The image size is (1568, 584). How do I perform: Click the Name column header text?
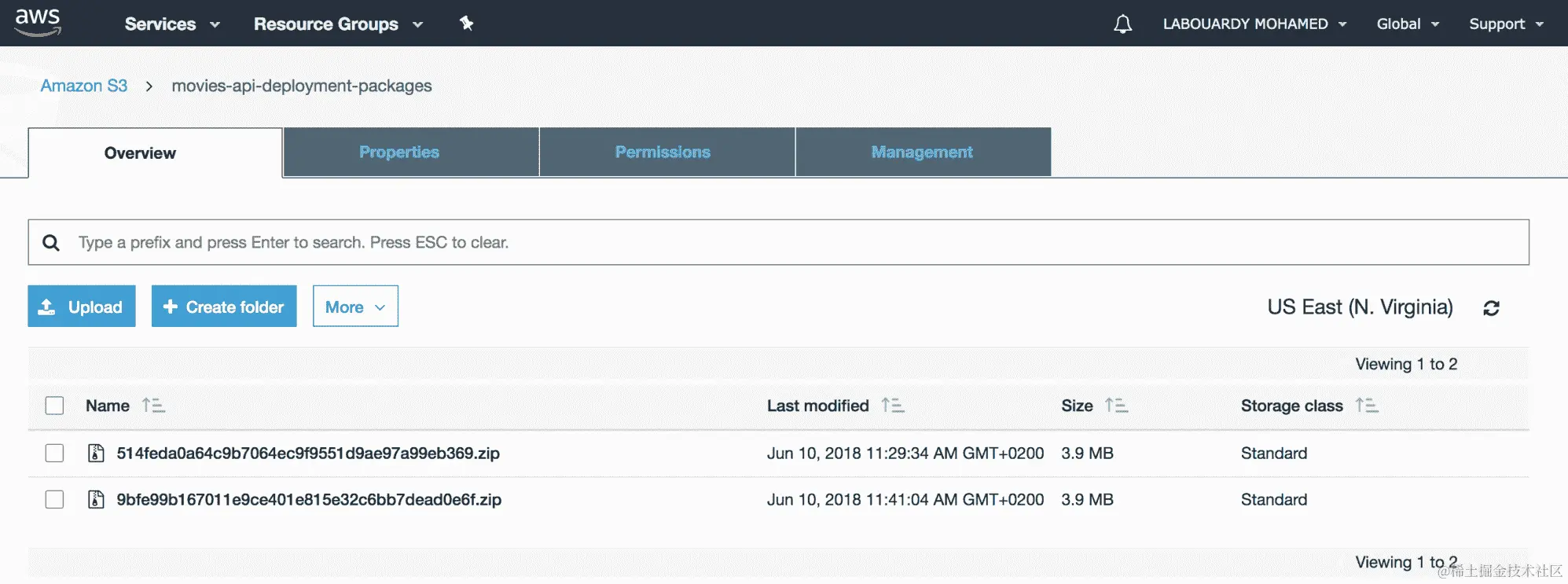click(108, 406)
